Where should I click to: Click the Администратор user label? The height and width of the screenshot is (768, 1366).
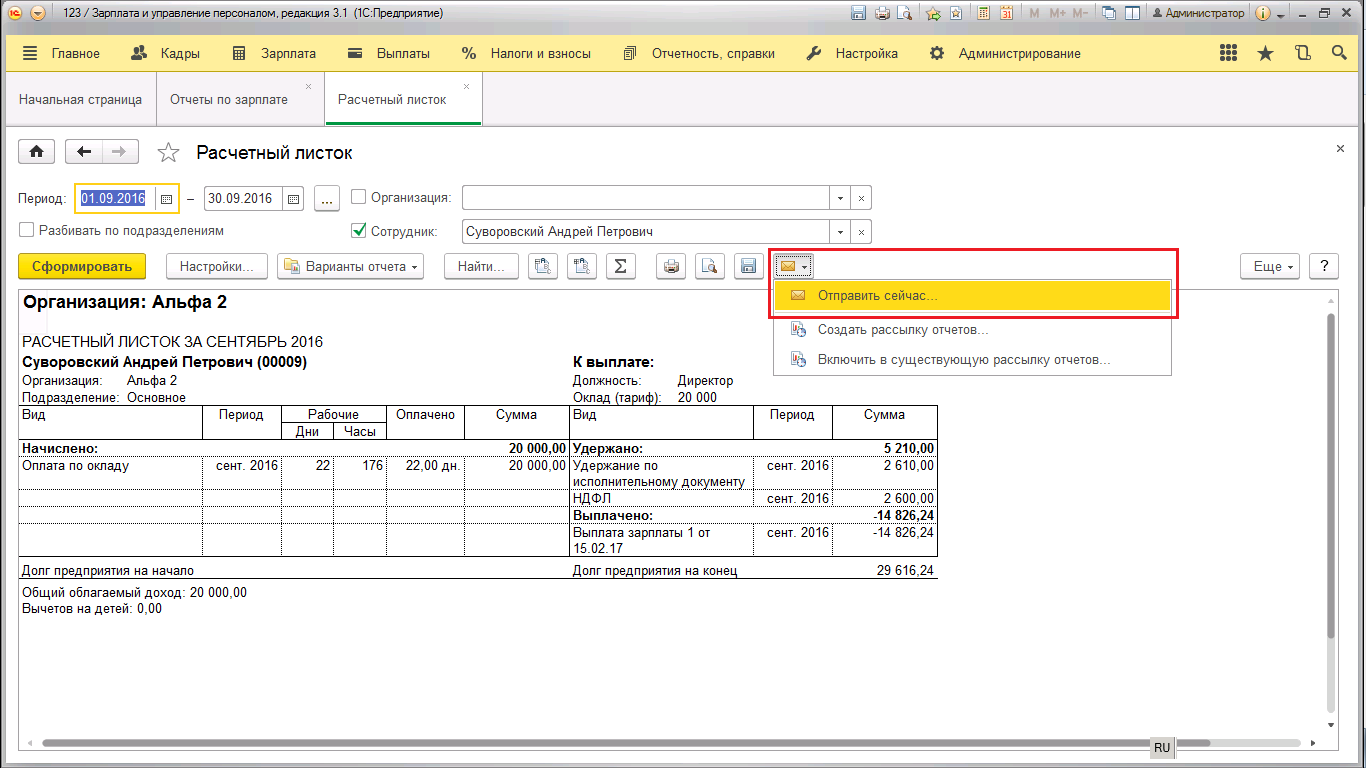tap(1198, 13)
